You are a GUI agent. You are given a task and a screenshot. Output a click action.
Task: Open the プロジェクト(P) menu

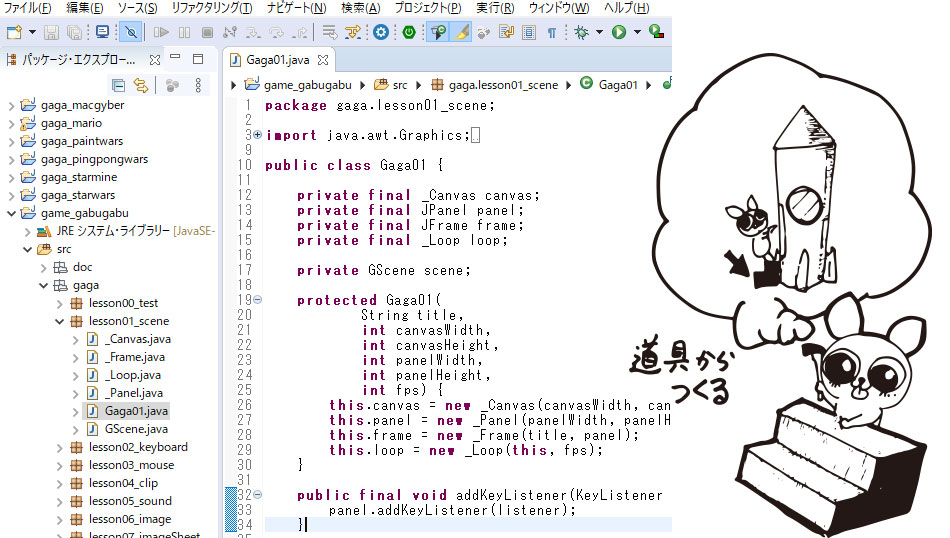(x=427, y=8)
